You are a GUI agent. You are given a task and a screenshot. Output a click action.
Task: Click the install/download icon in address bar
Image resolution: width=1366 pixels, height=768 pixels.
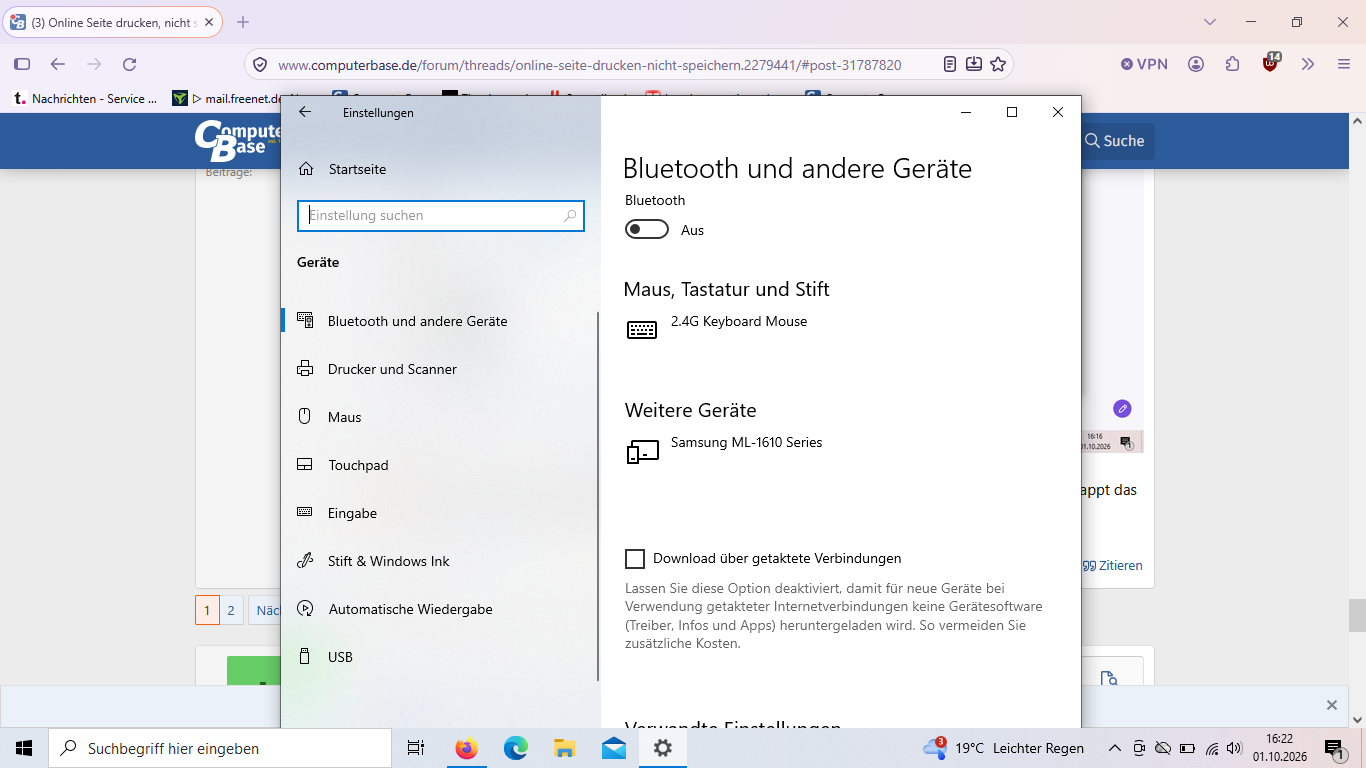click(x=974, y=64)
